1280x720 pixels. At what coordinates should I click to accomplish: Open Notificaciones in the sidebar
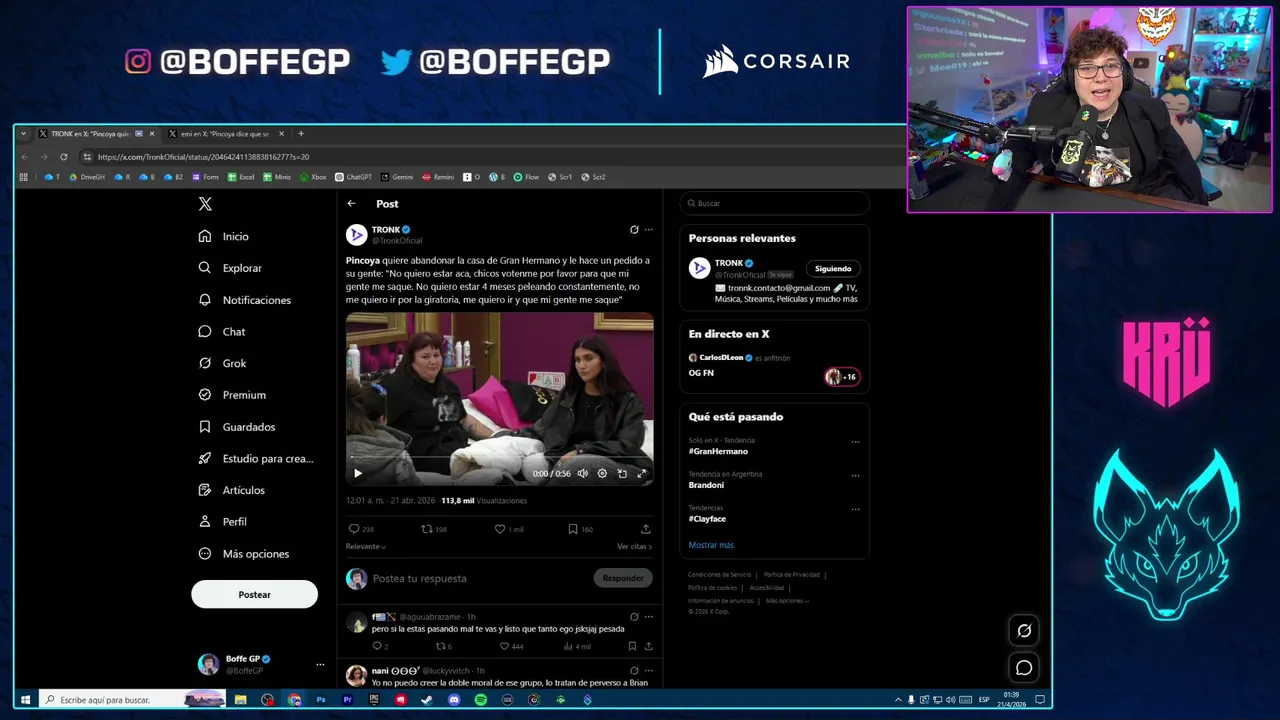tap(244, 300)
